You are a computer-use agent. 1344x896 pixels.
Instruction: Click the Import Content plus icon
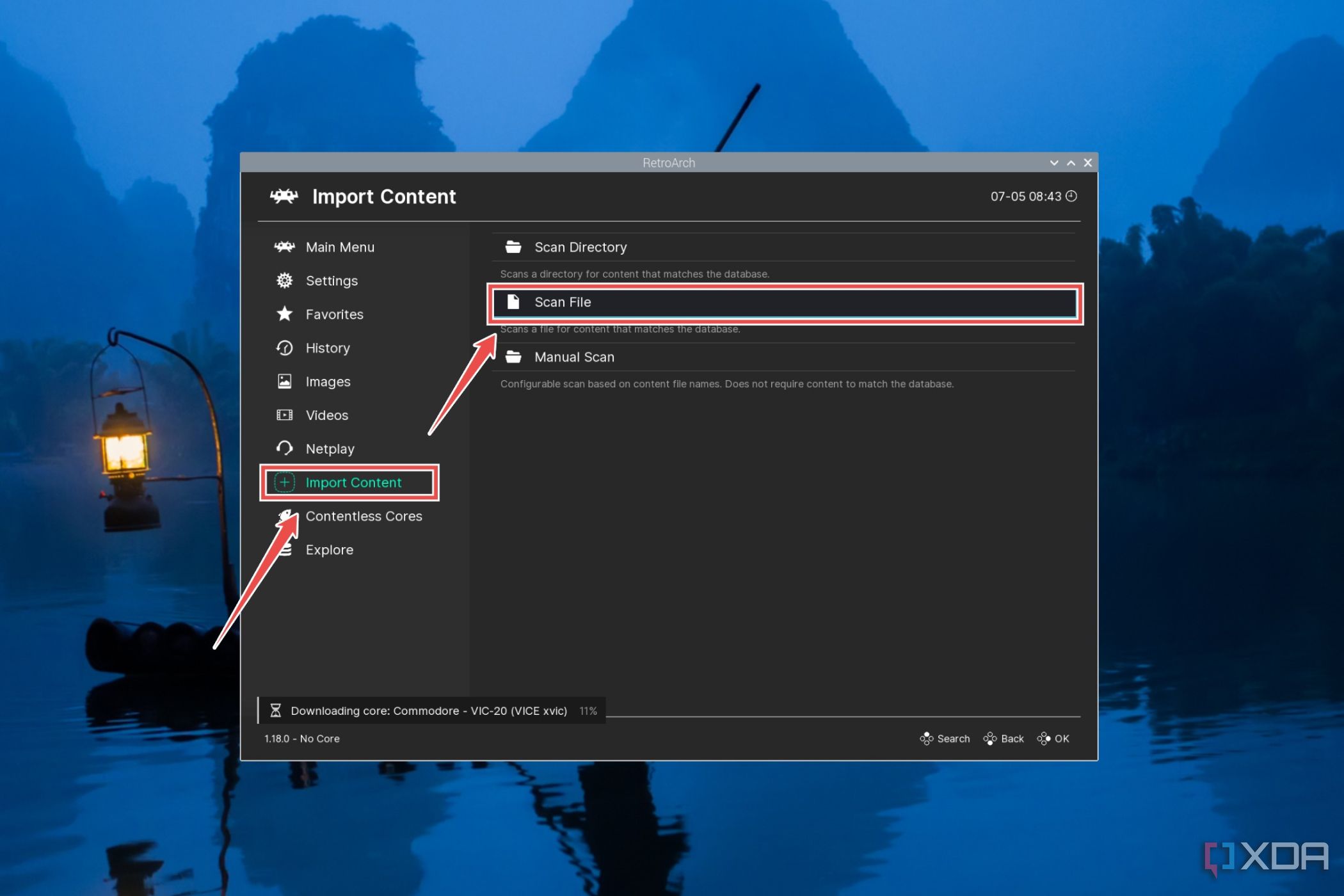tap(284, 482)
